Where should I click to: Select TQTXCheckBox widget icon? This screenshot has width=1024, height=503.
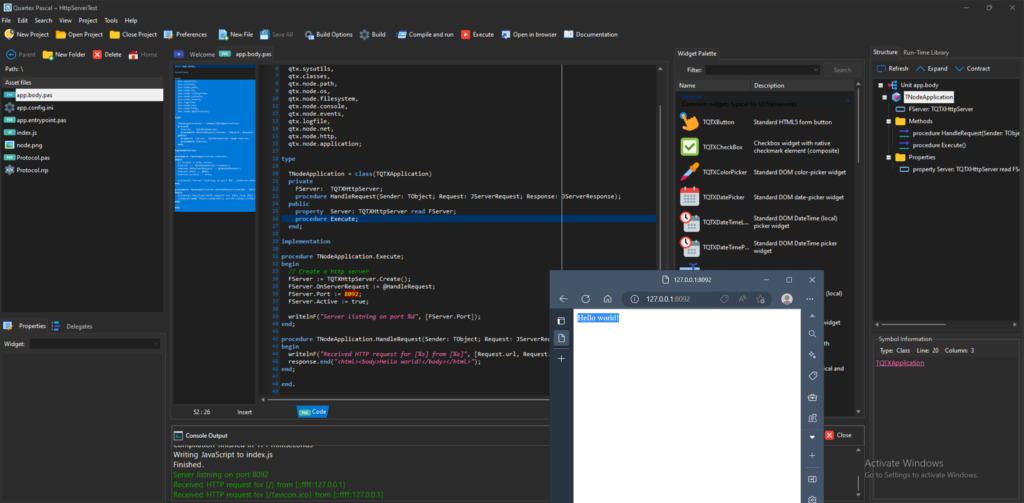click(689, 146)
